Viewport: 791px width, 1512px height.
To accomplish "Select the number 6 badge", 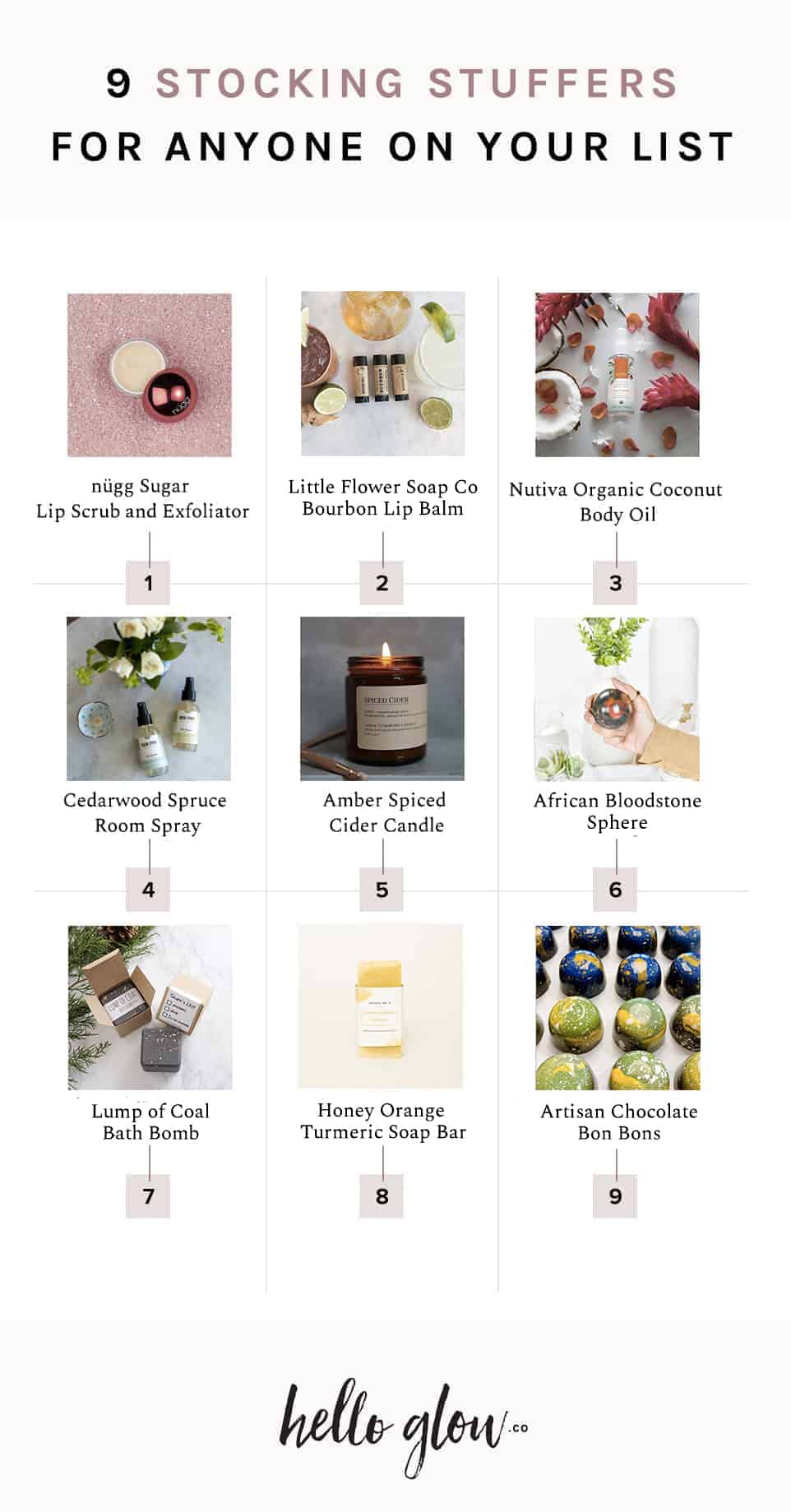I will 615,890.
